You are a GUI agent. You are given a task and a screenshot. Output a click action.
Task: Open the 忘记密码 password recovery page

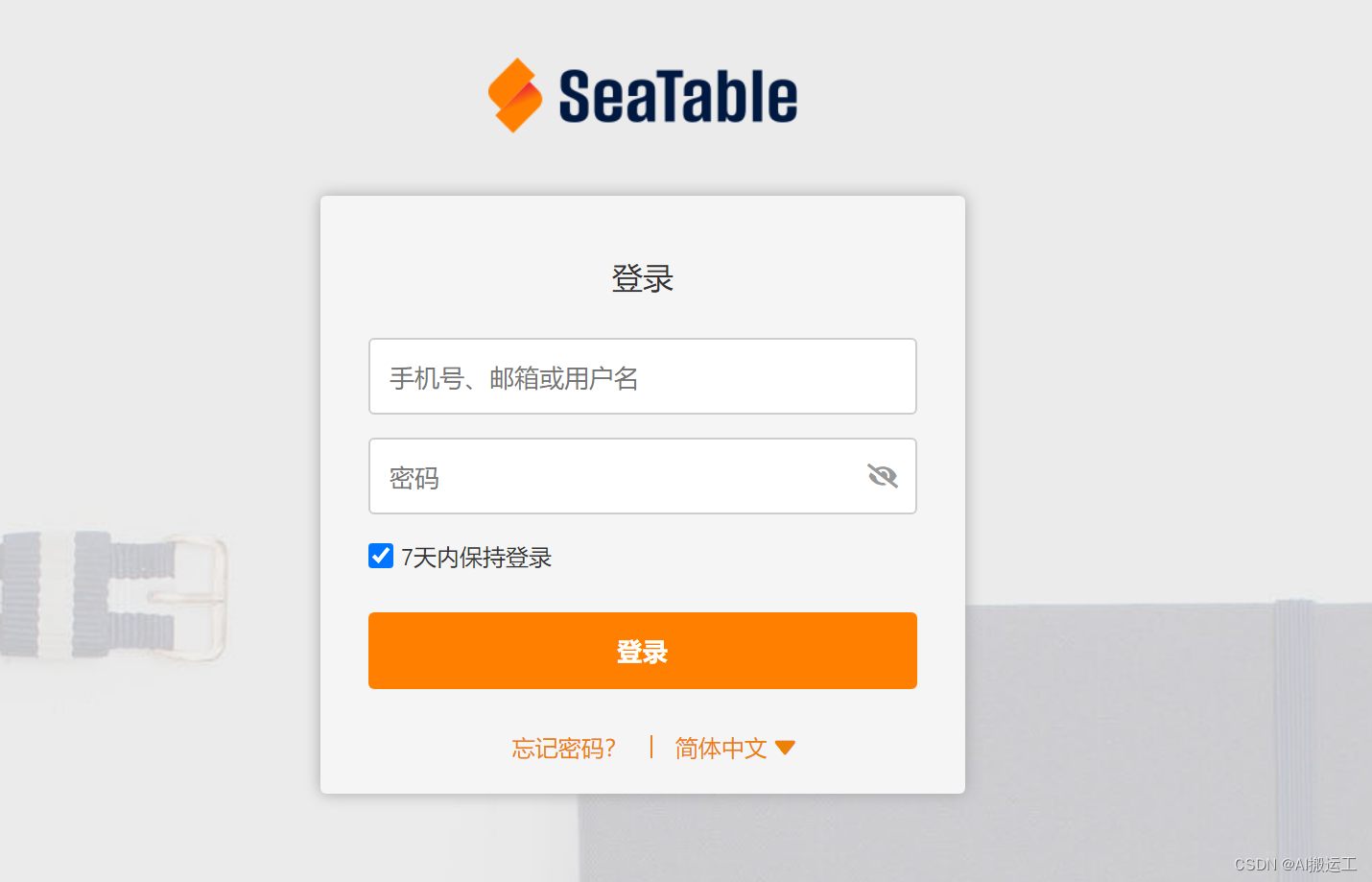[562, 747]
